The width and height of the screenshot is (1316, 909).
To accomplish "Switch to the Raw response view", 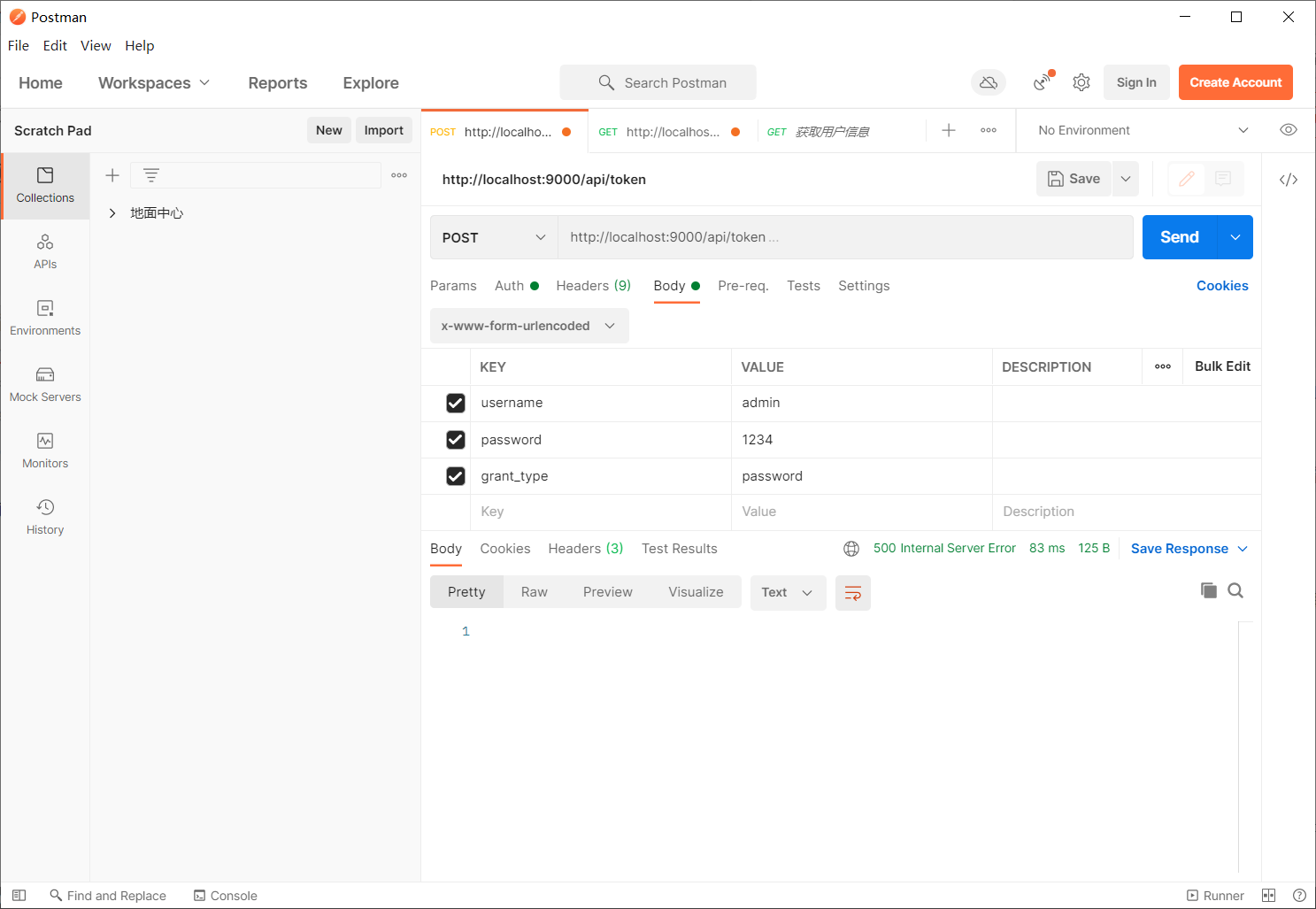I will point(534,592).
